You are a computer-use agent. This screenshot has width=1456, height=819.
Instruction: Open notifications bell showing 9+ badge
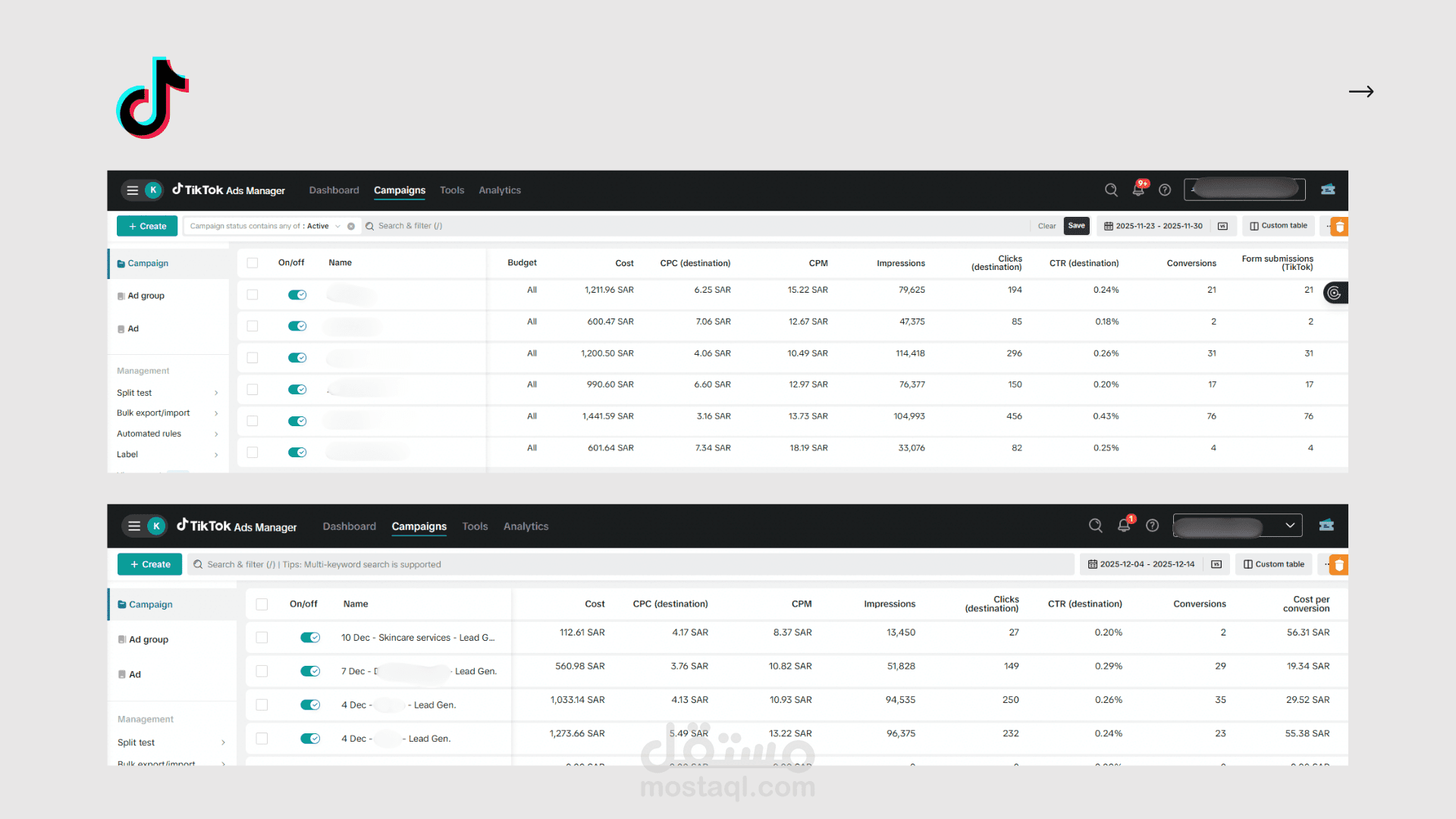pyautogui.click(x=1138, y=190)
